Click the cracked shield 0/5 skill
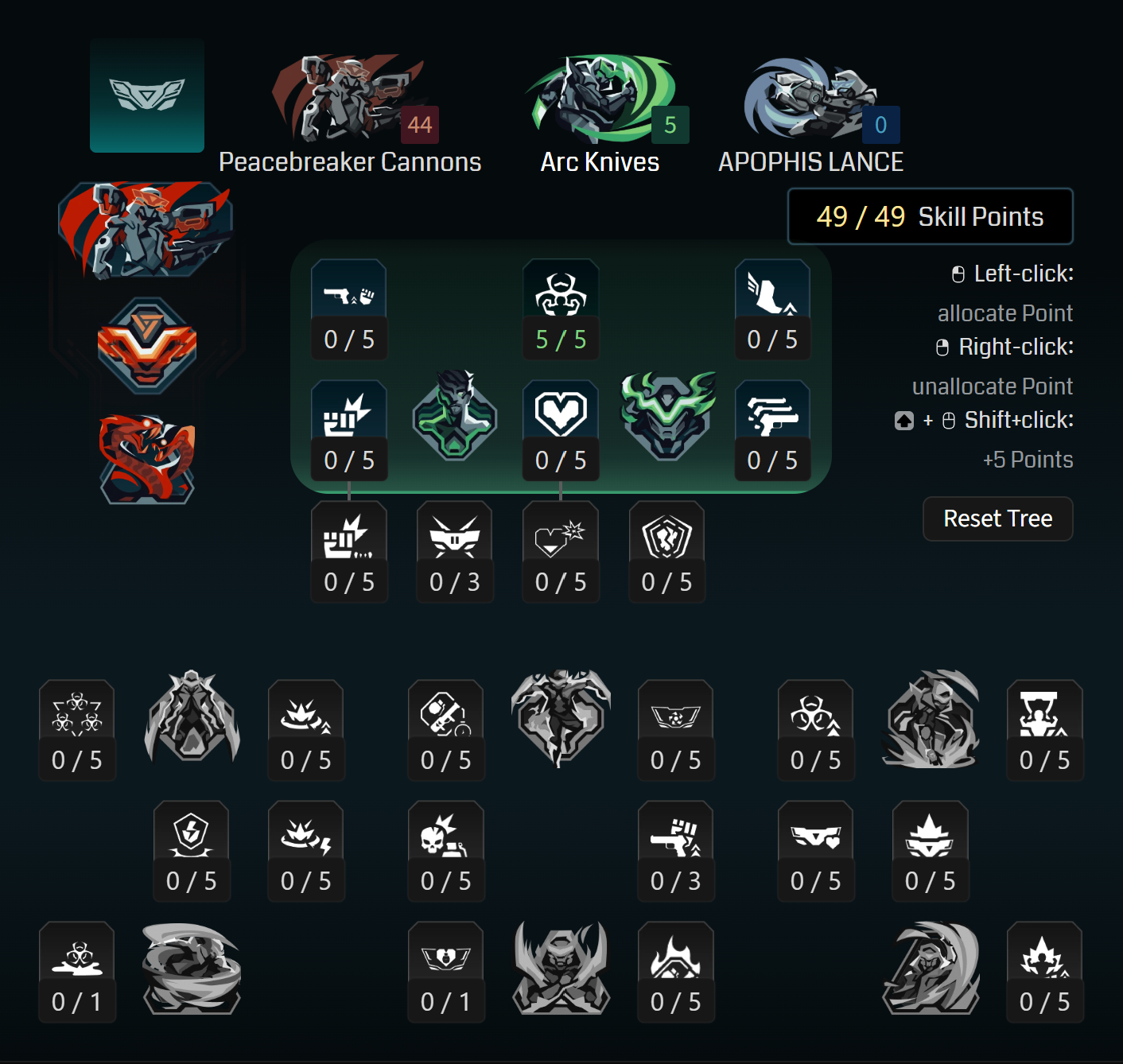The image size is (1123, 1064). pos(667,552)
